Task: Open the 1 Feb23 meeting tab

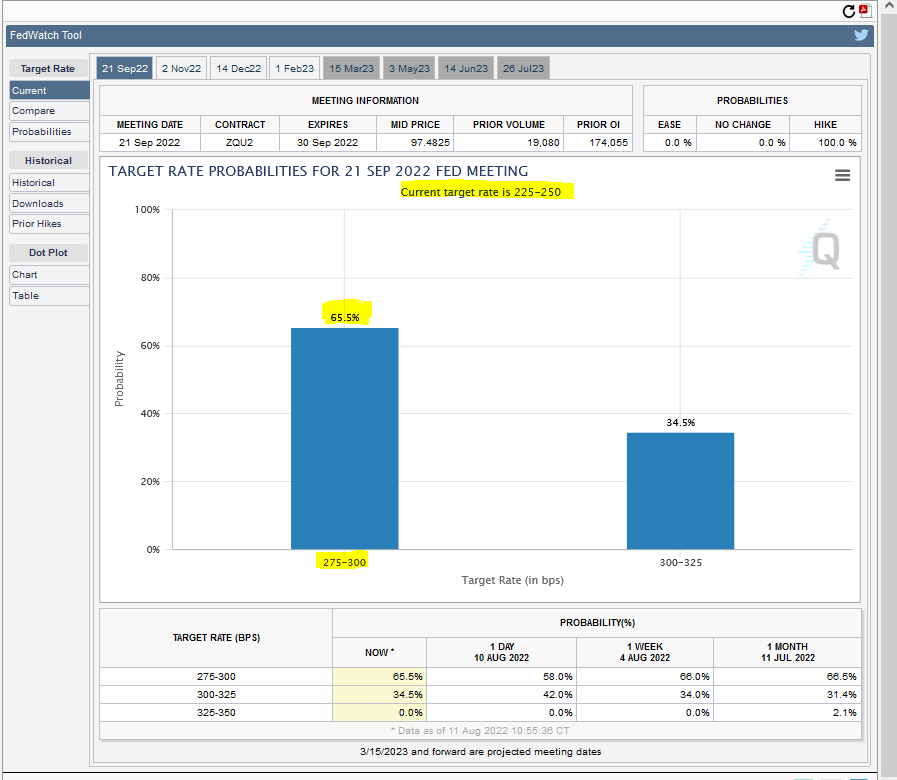Action: click(x=295, y=69)
